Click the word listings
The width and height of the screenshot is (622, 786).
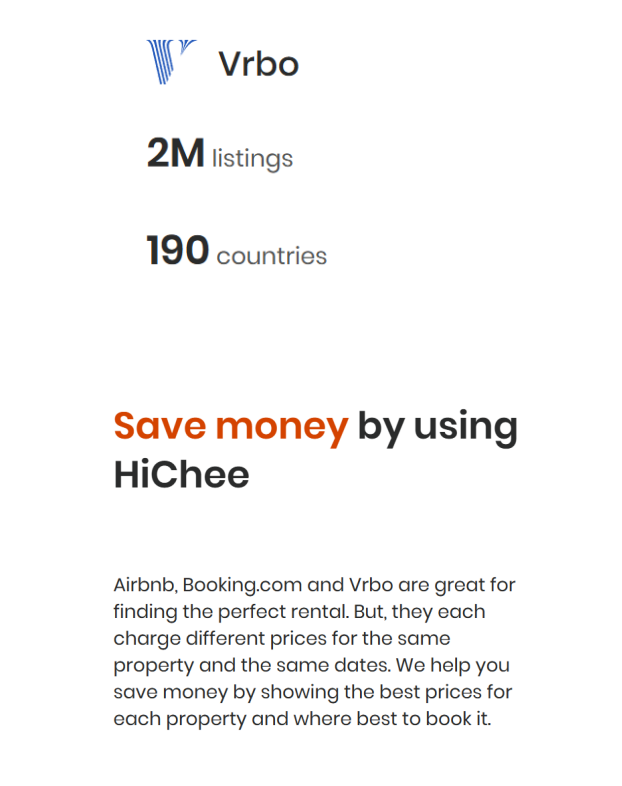click(252, 159)
